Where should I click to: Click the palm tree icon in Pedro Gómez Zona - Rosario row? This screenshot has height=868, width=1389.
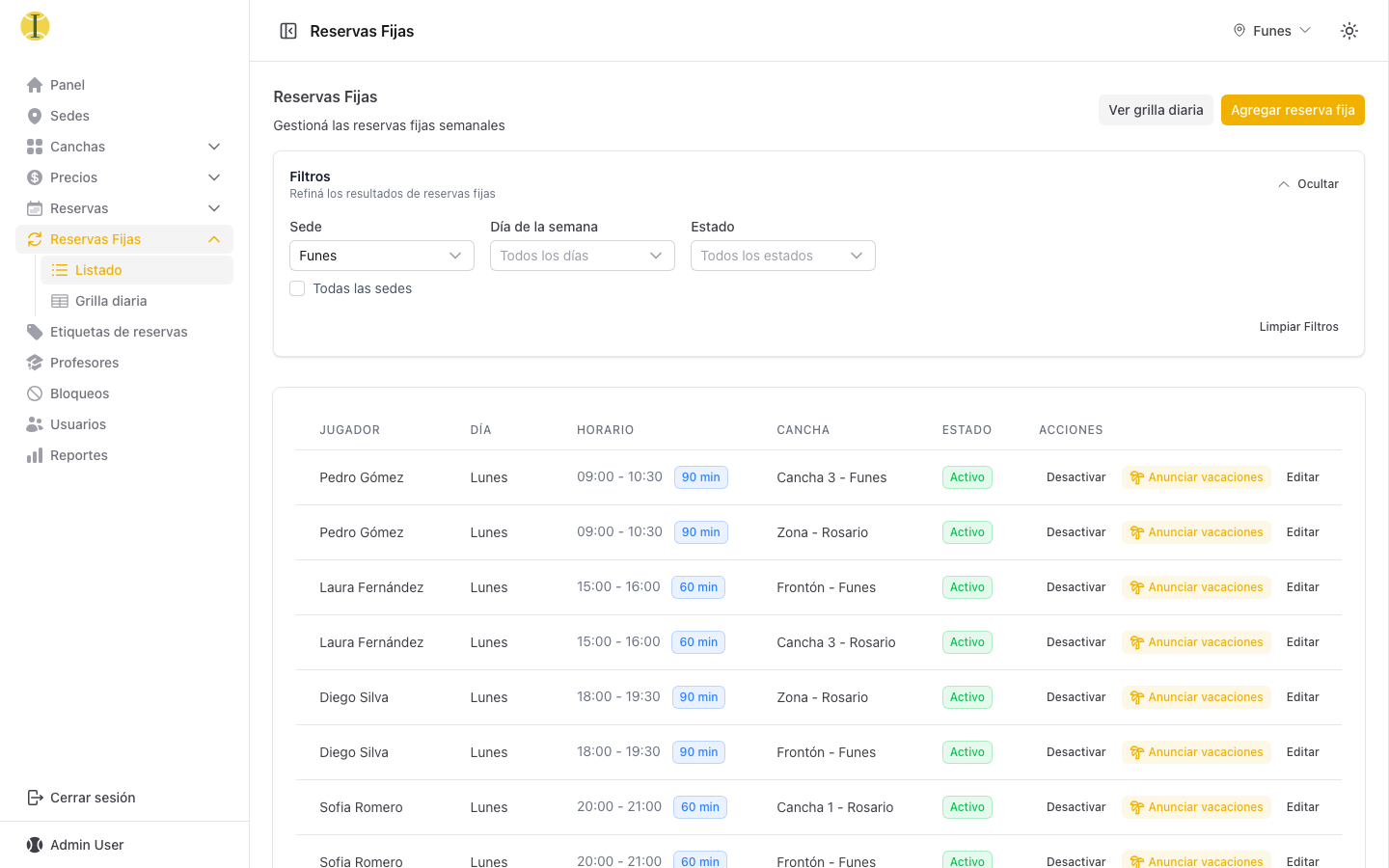tap(1137, 532)
